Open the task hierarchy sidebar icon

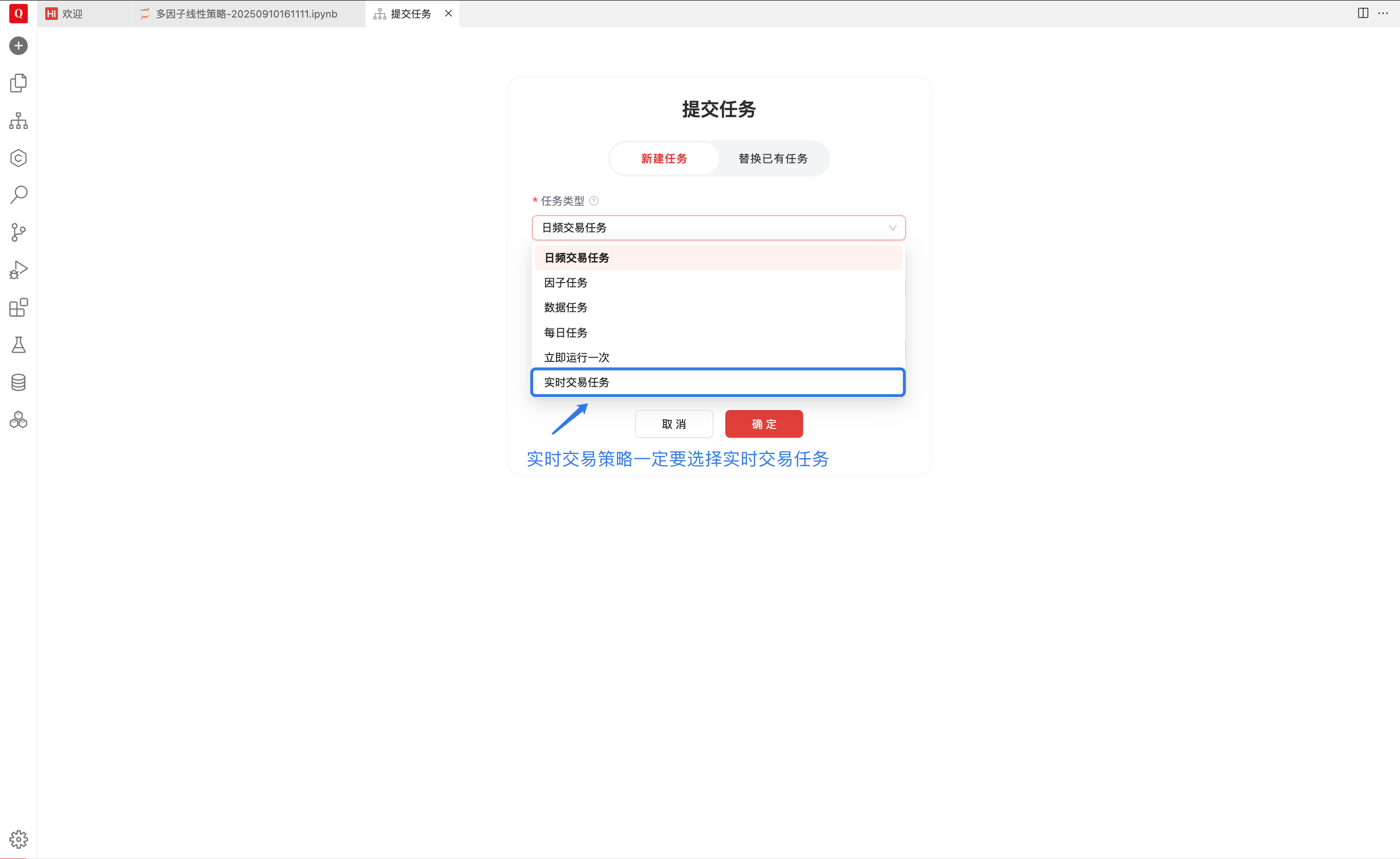[x=18, y=121]
